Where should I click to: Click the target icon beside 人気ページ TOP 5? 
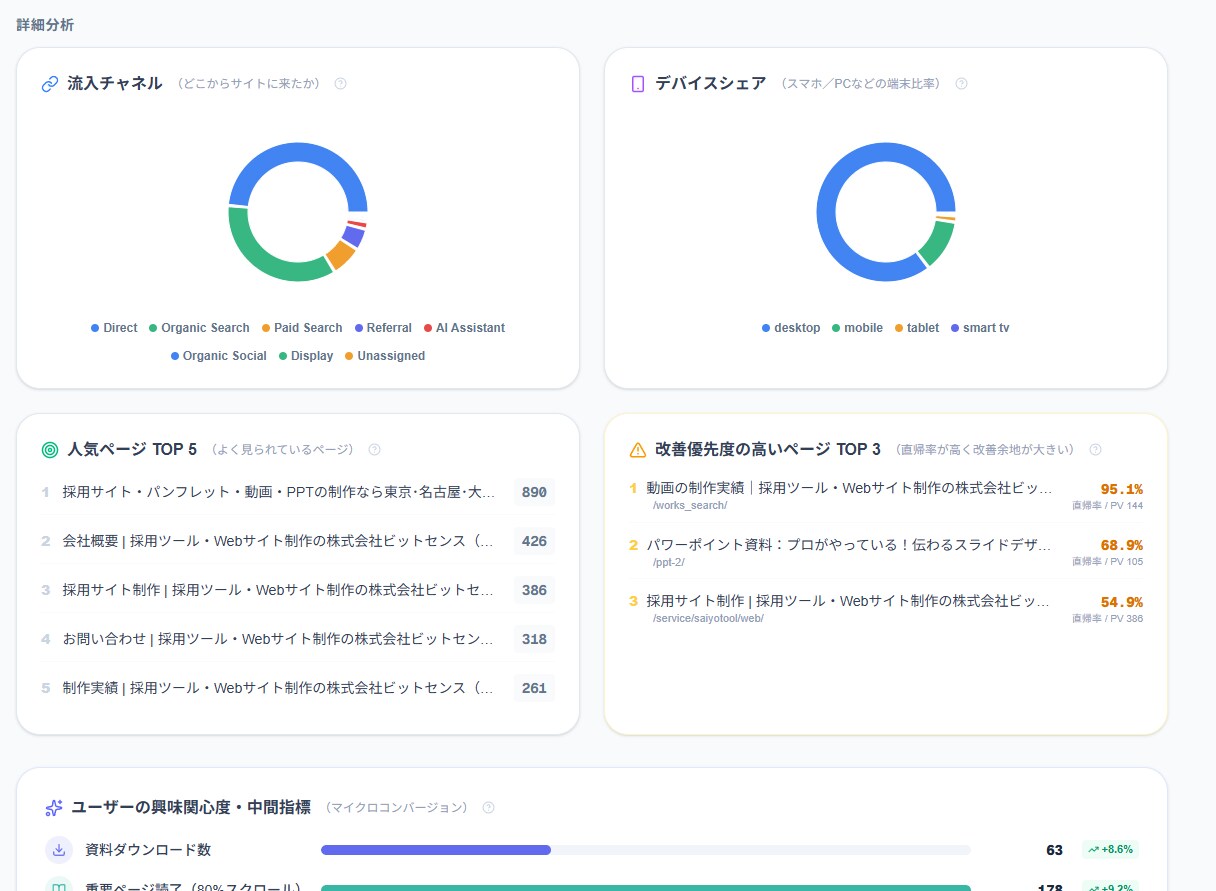[x=50, y=450]
